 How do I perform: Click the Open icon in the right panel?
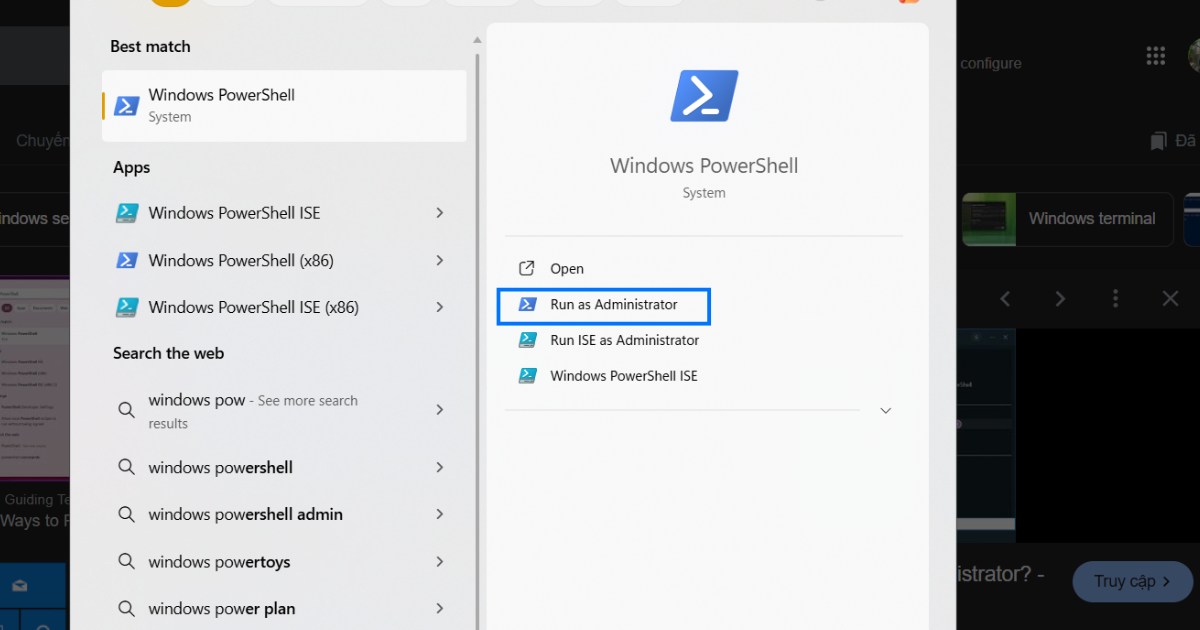tap(527, 268)
